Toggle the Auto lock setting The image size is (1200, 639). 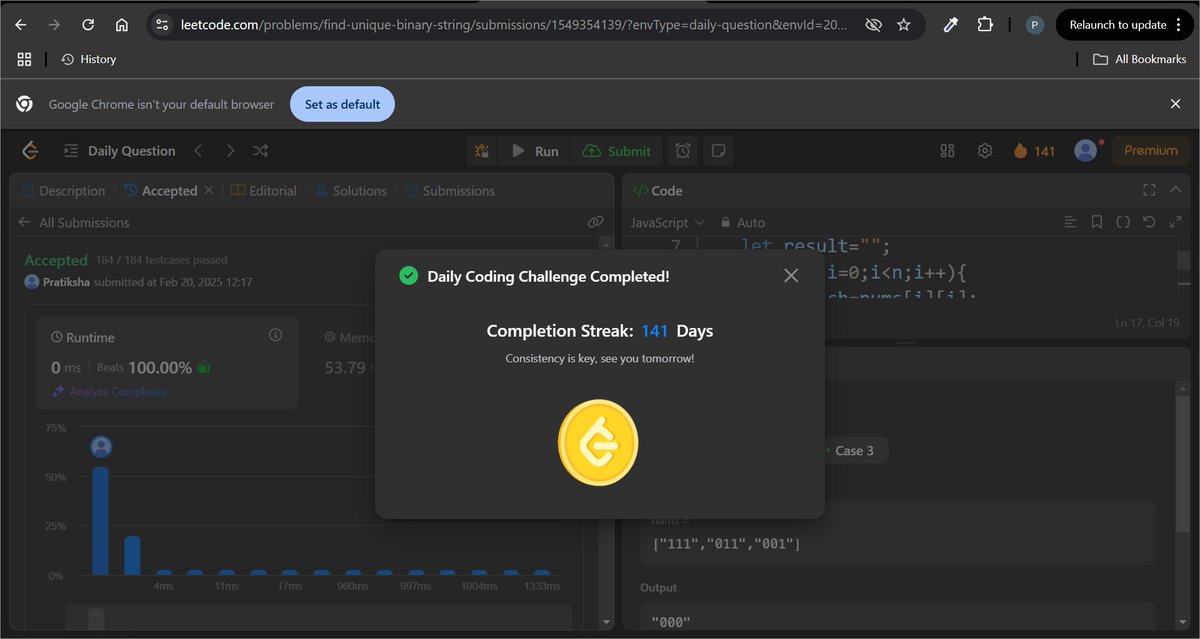(742, 222)
